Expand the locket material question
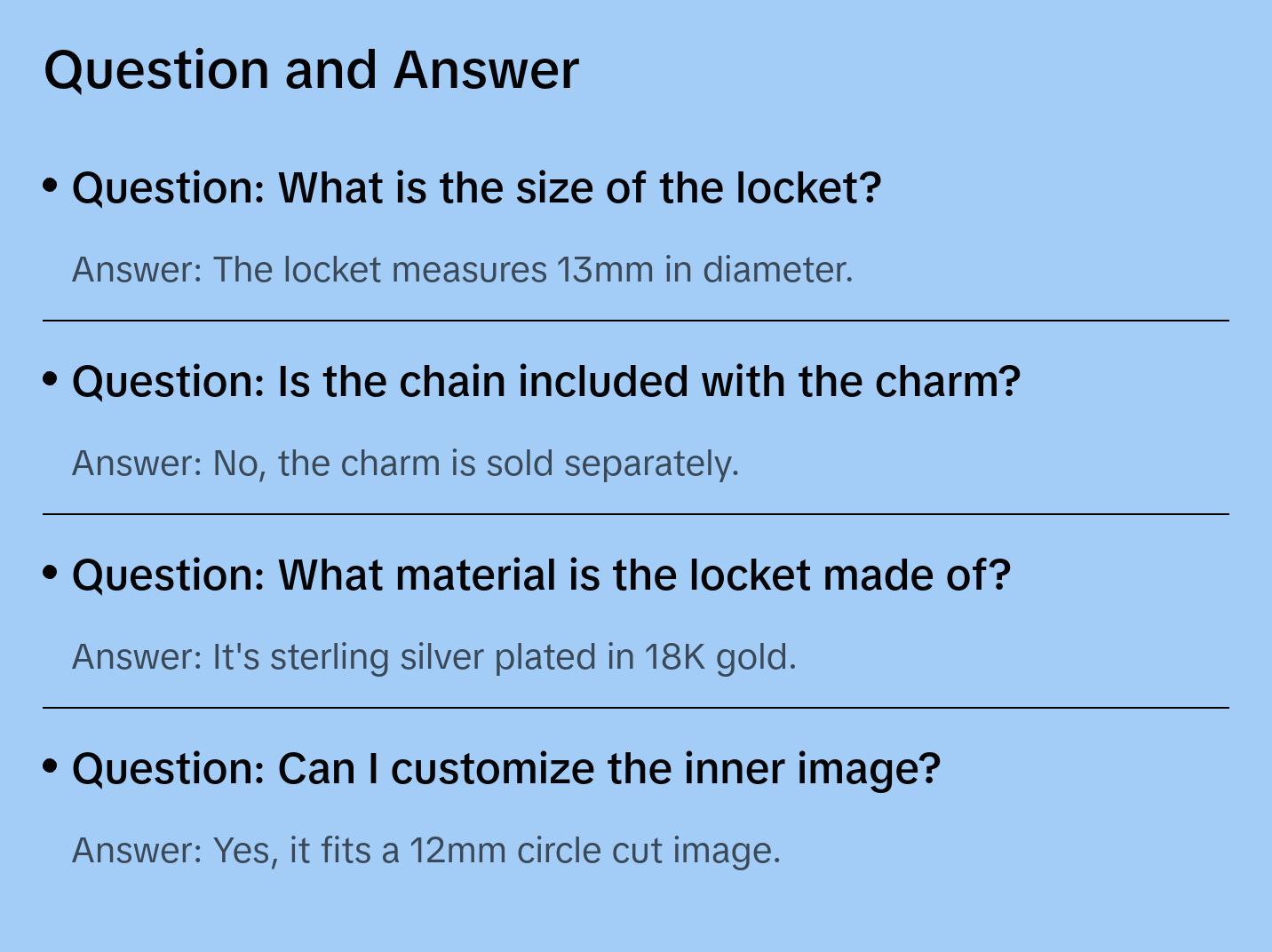 (541, 575)
